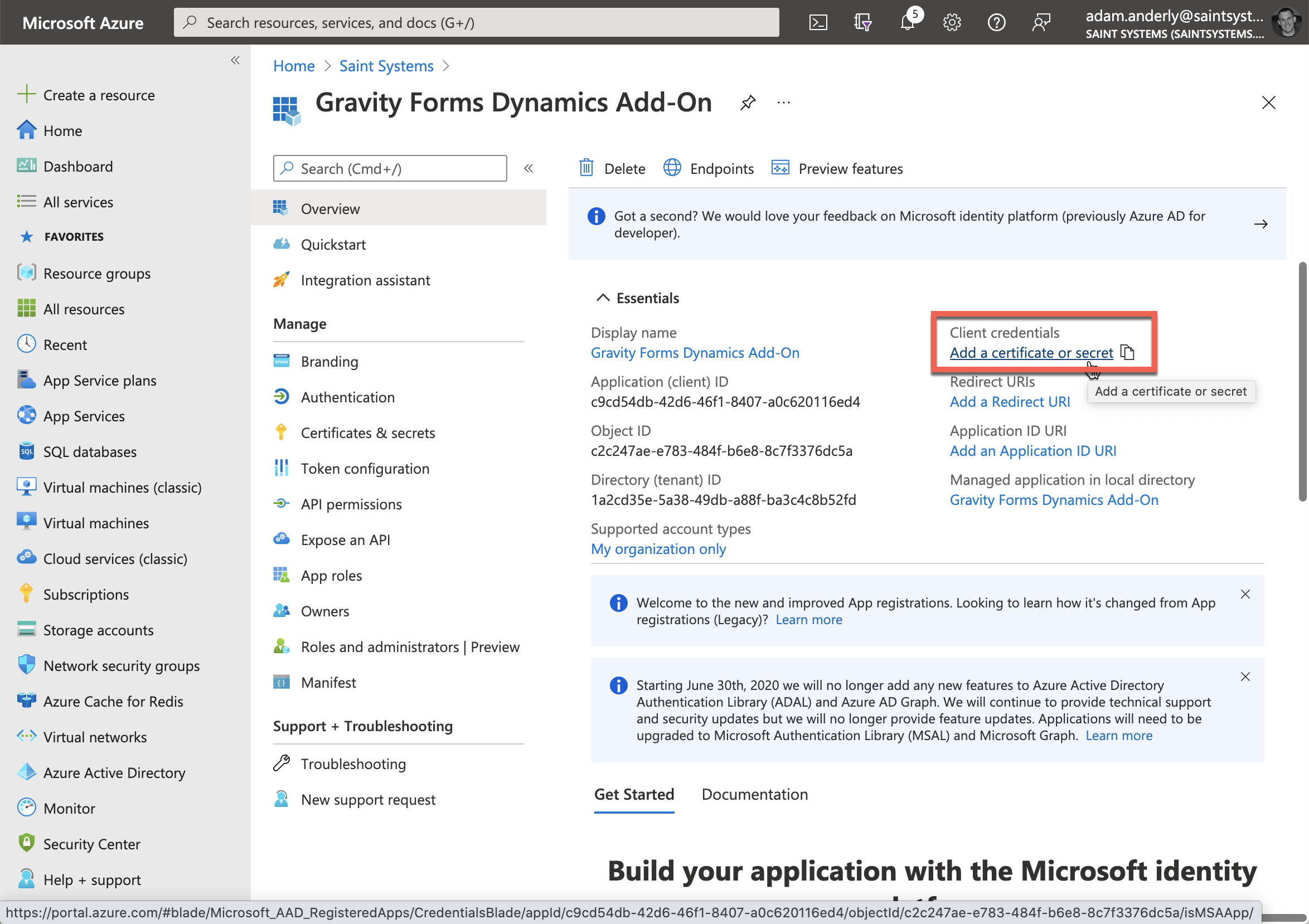The width and height of the screenshot is (1309, 924).
Task: Open notifications bell icon
Action: point(908,23)
